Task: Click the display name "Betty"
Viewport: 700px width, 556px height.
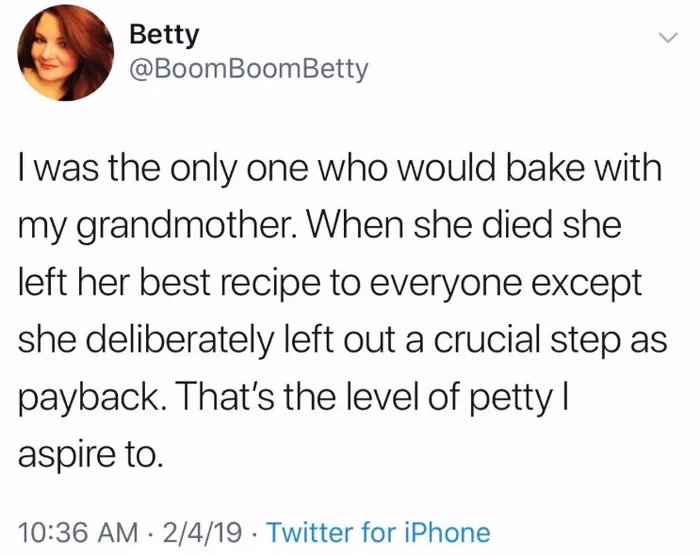Action: click(165, 34)
